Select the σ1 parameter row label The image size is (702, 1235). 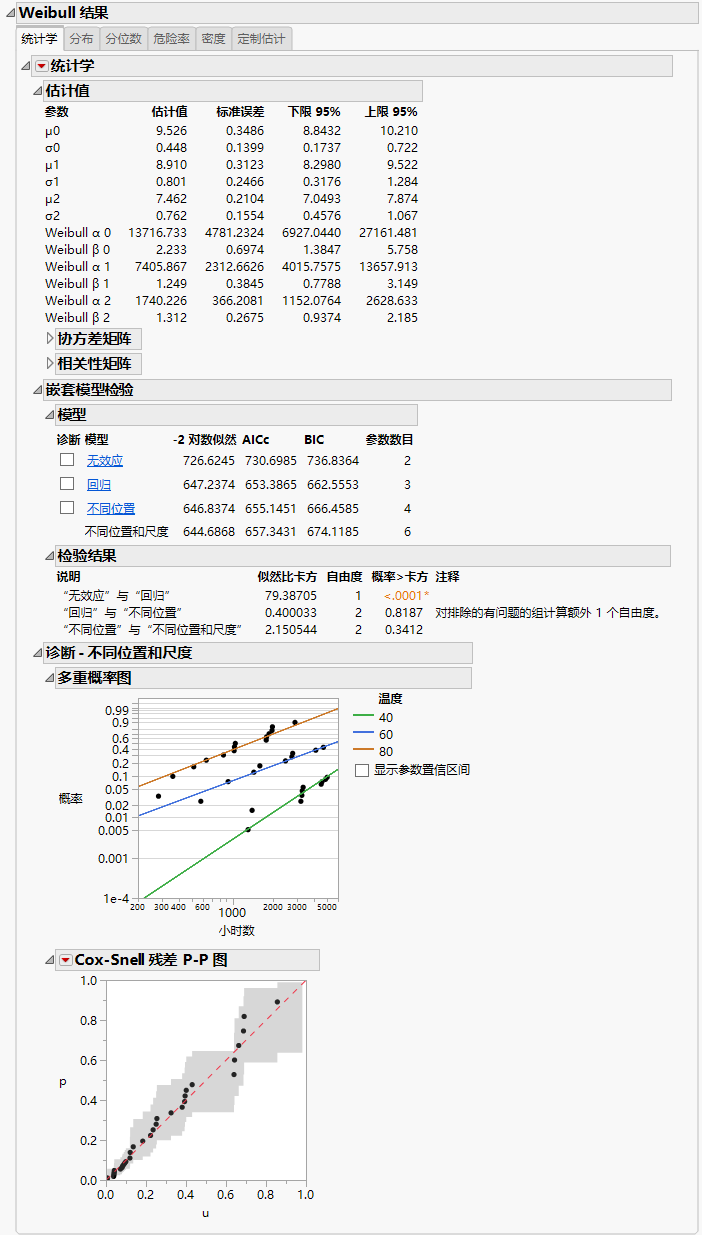[x=52, y=181]
